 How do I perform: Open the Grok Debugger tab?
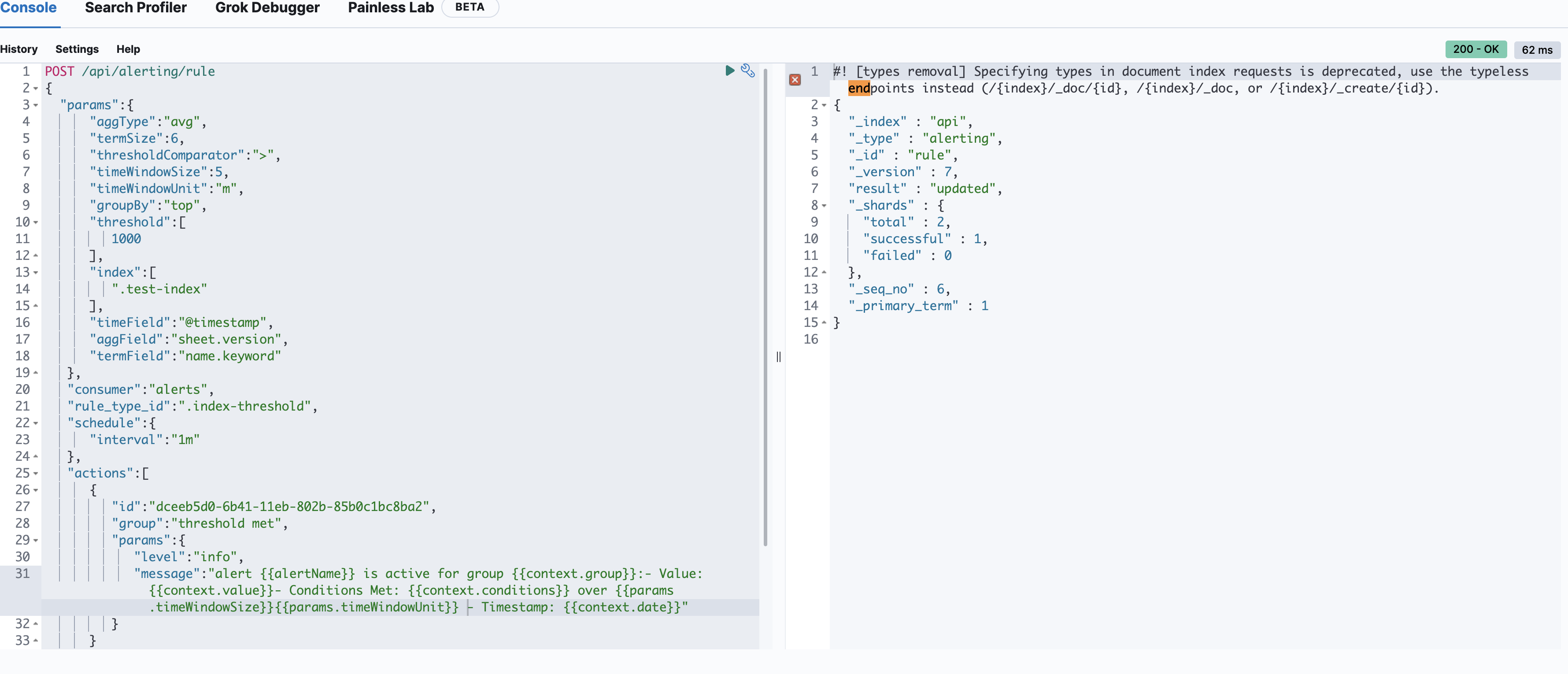267,8
